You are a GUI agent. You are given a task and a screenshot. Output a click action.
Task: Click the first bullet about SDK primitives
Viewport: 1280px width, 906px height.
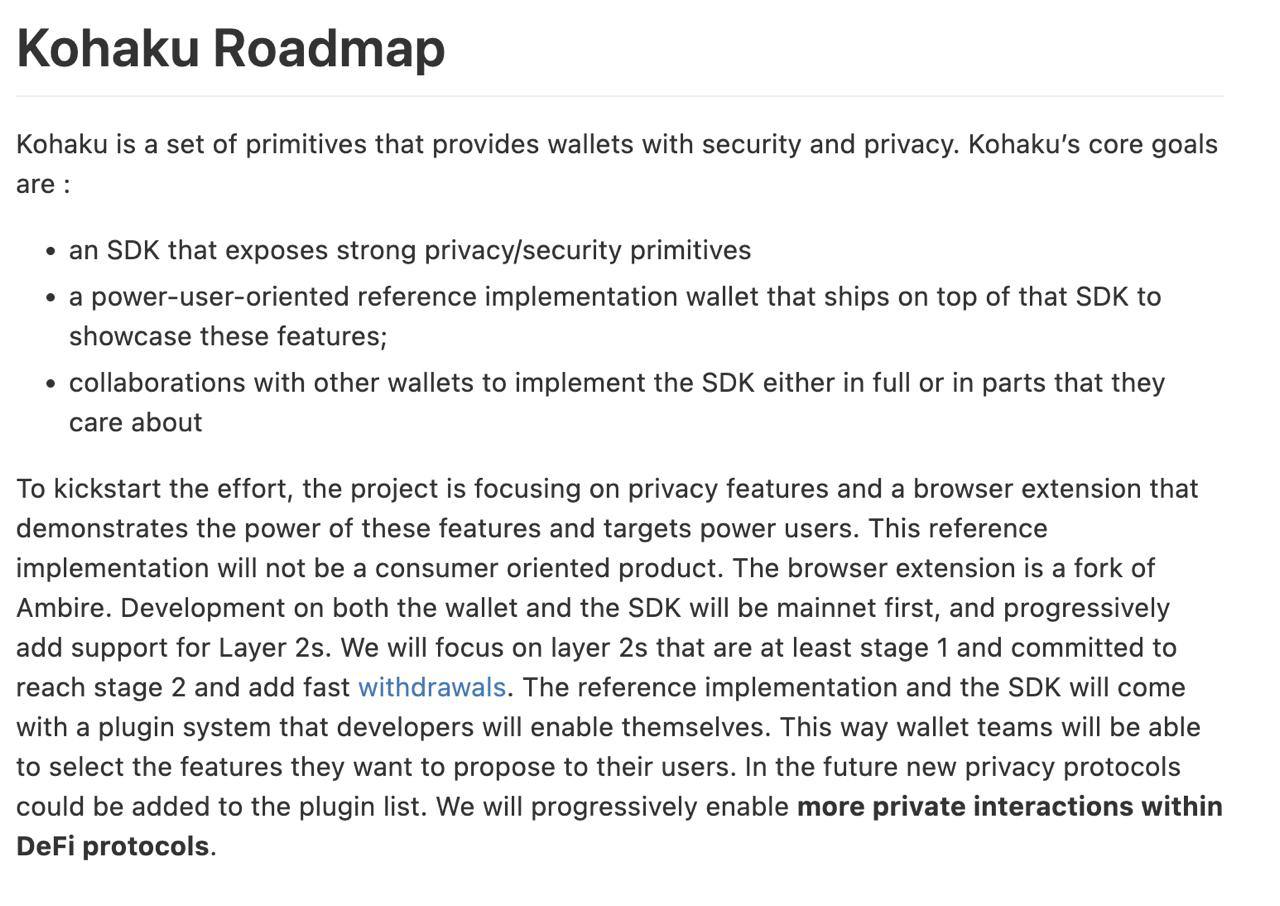pos(409,250)
